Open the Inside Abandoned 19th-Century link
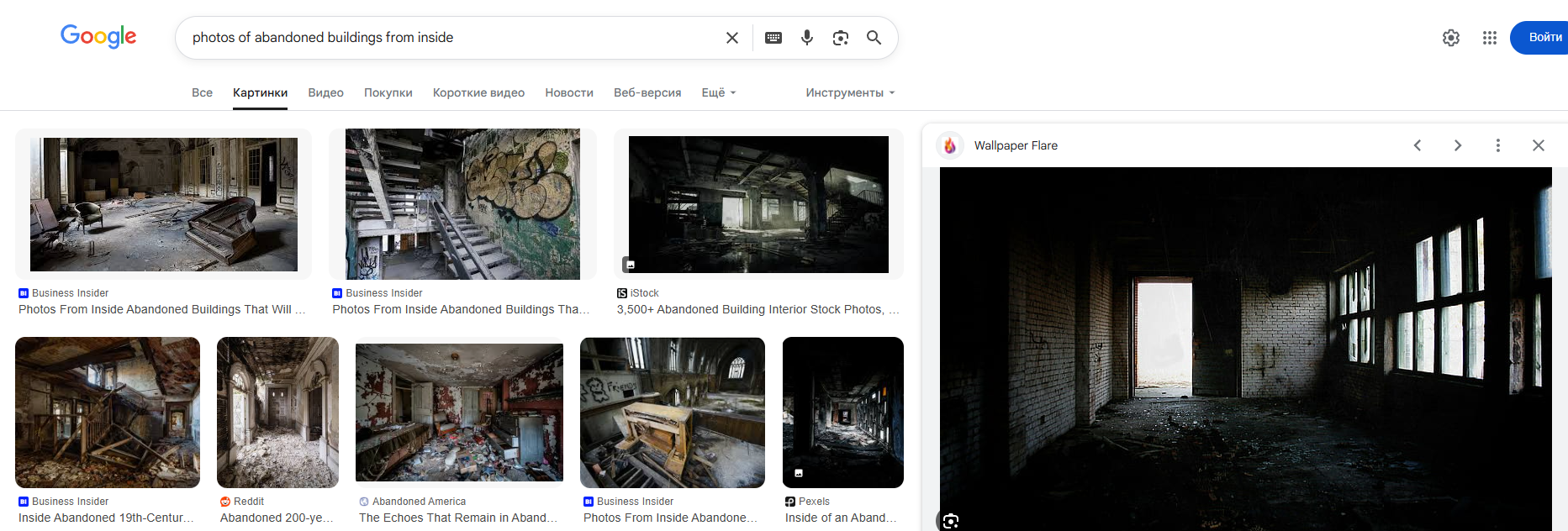 point(107,518)
